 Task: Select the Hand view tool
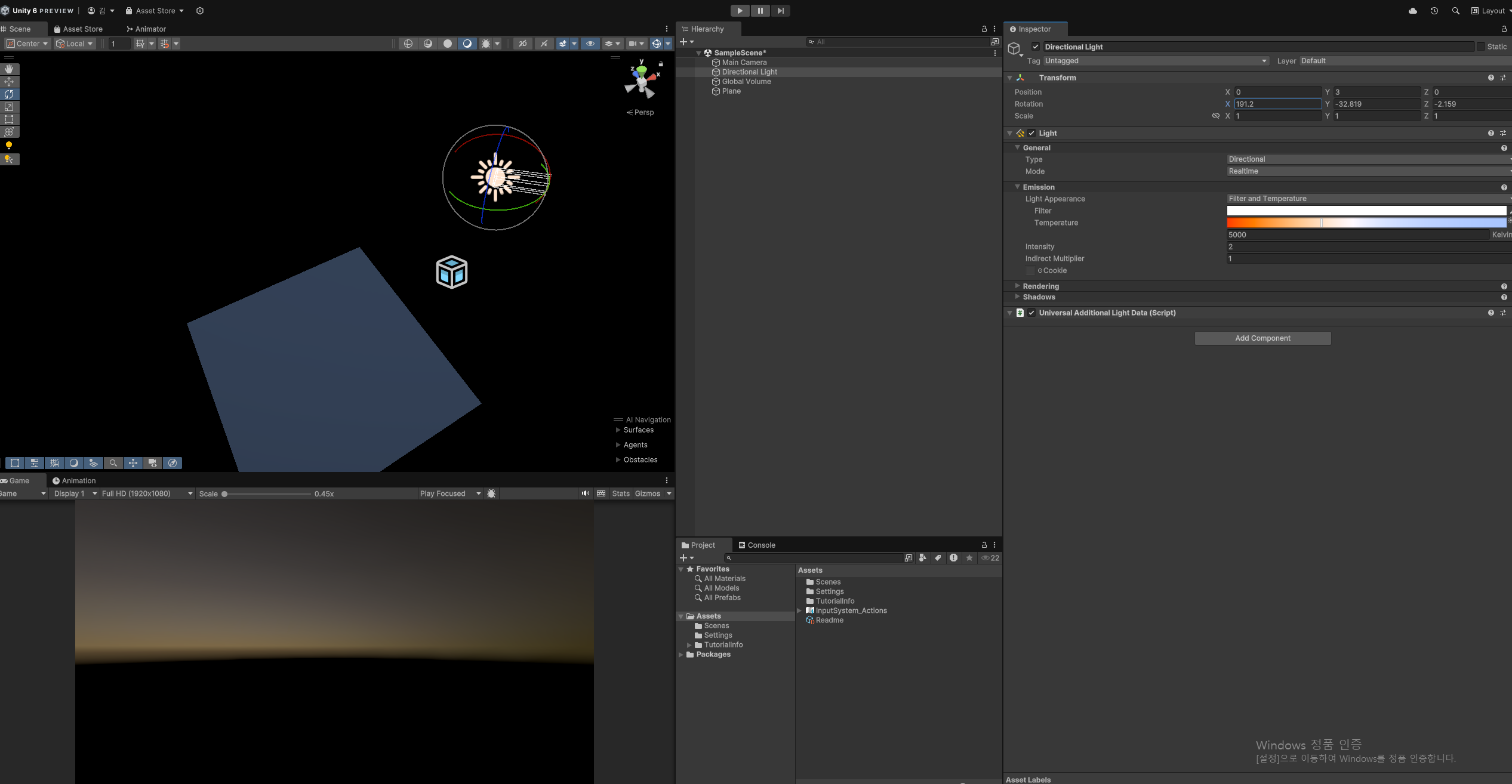click(x=9, y=69)
